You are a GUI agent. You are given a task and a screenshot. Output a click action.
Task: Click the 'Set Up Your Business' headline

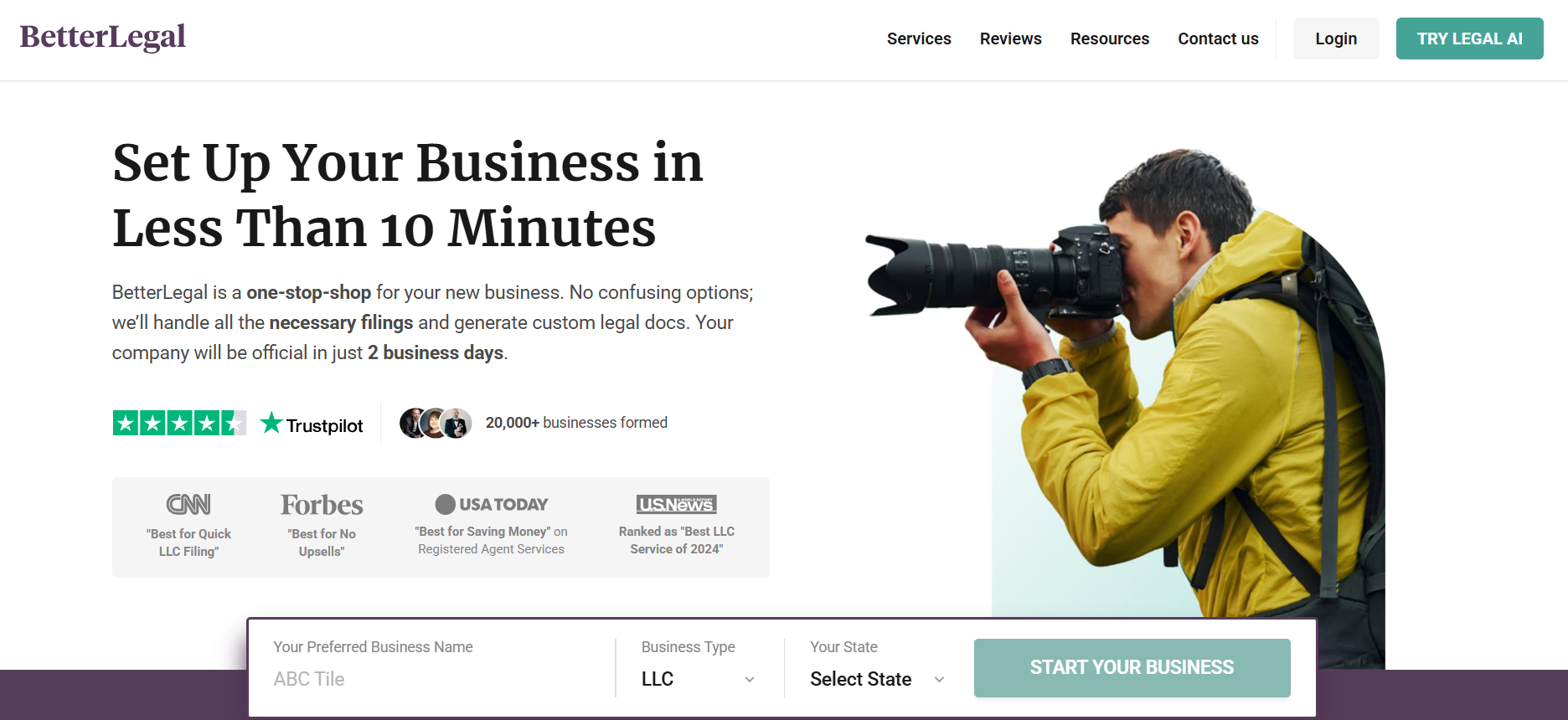408,195
